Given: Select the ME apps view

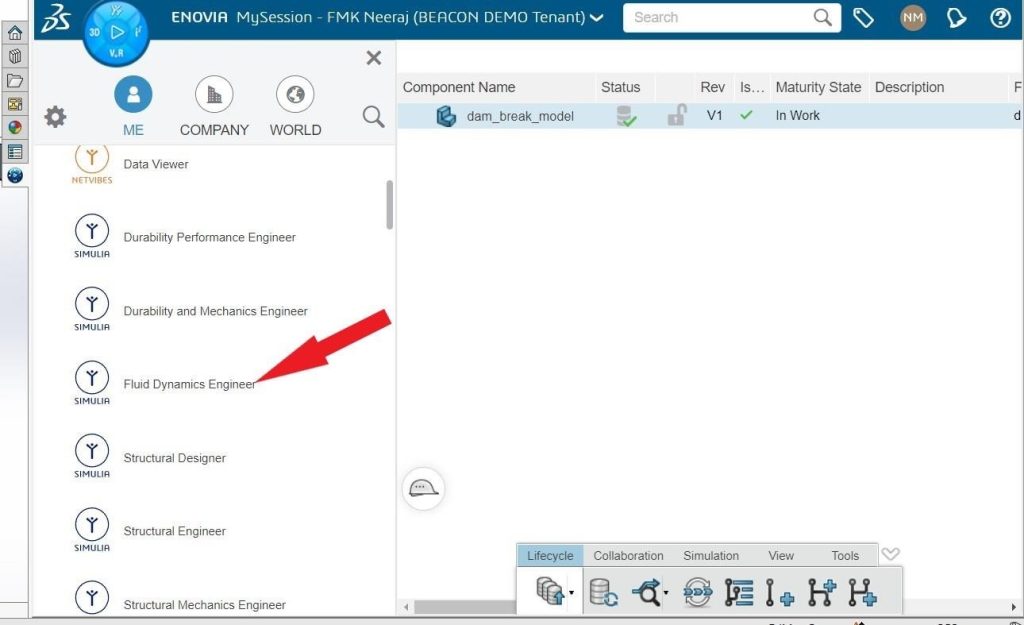Looking at the screenshot, I should (133, 106).
